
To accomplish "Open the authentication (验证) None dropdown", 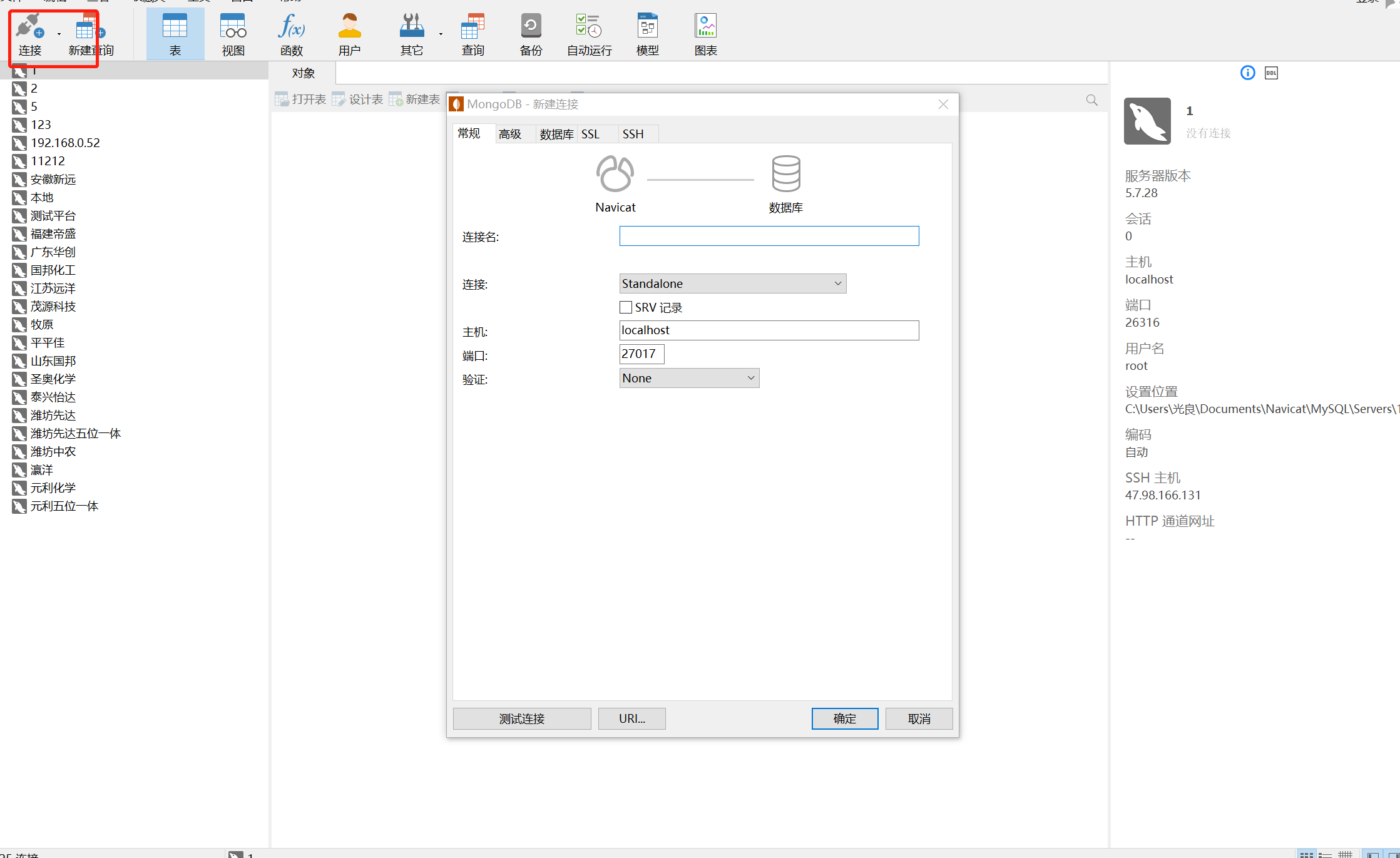I will point(689,378).
